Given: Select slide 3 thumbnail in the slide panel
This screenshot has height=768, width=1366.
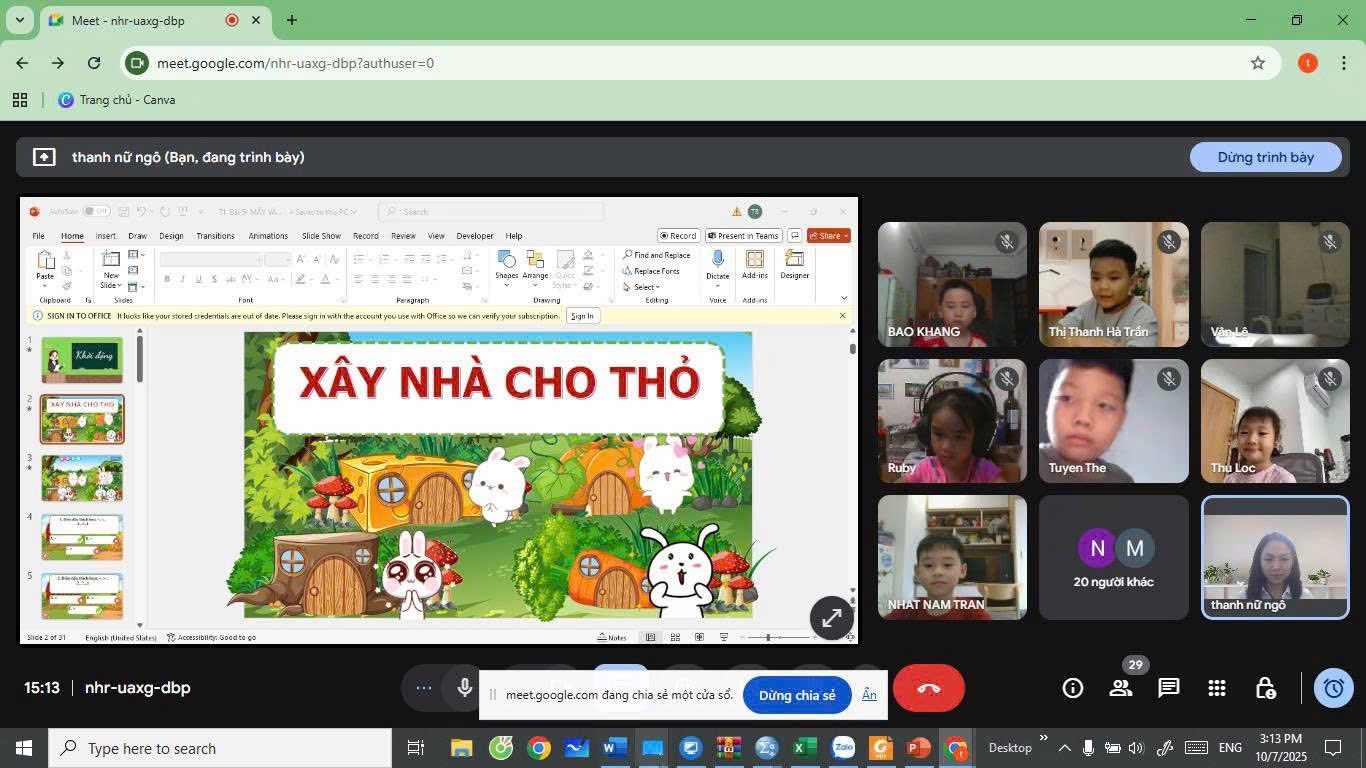Looking at the screenshot, I should pos(82,478).
